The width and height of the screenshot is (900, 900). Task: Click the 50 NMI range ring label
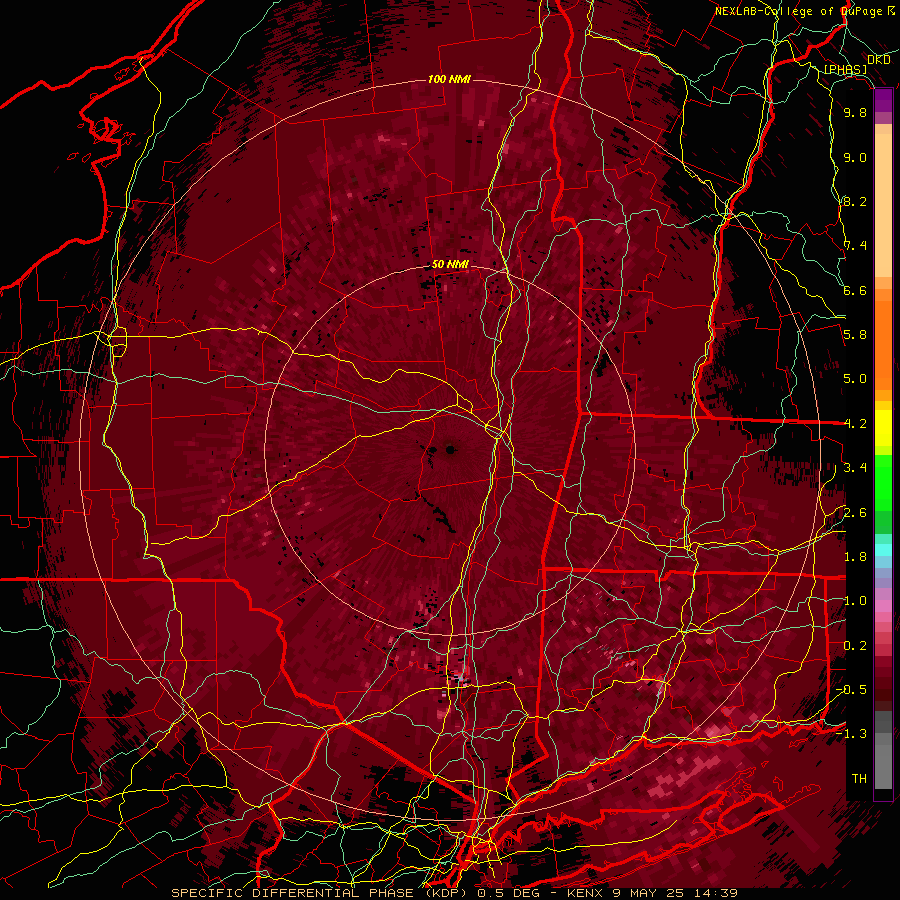coord(451,265)
